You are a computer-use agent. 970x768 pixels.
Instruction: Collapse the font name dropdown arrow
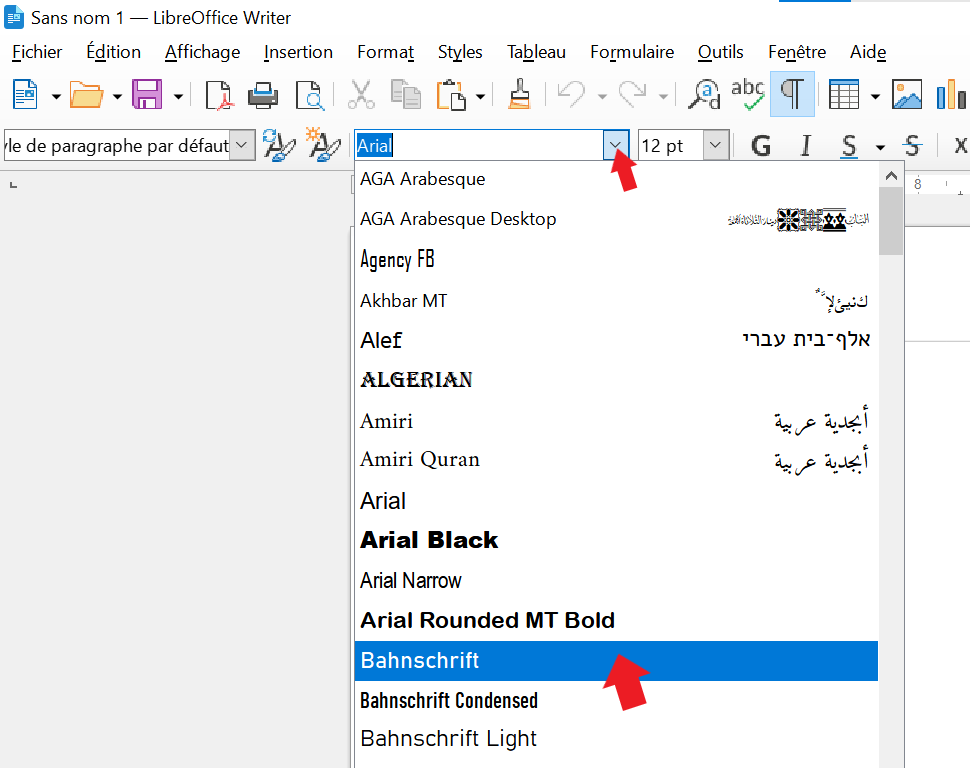(614, 146)
